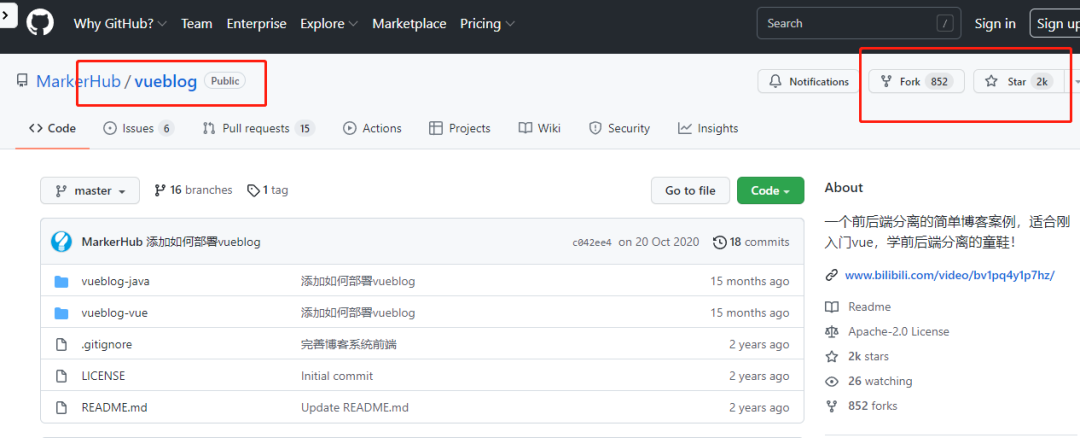Click the star icon beside 2k stars
Screen dimensions: 1080x438
coord(832,357)
